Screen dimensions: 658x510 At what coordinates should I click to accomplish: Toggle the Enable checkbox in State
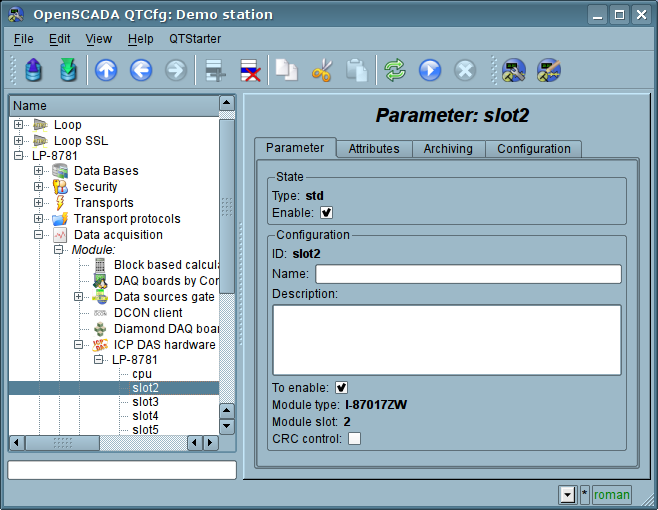[326, 212]
